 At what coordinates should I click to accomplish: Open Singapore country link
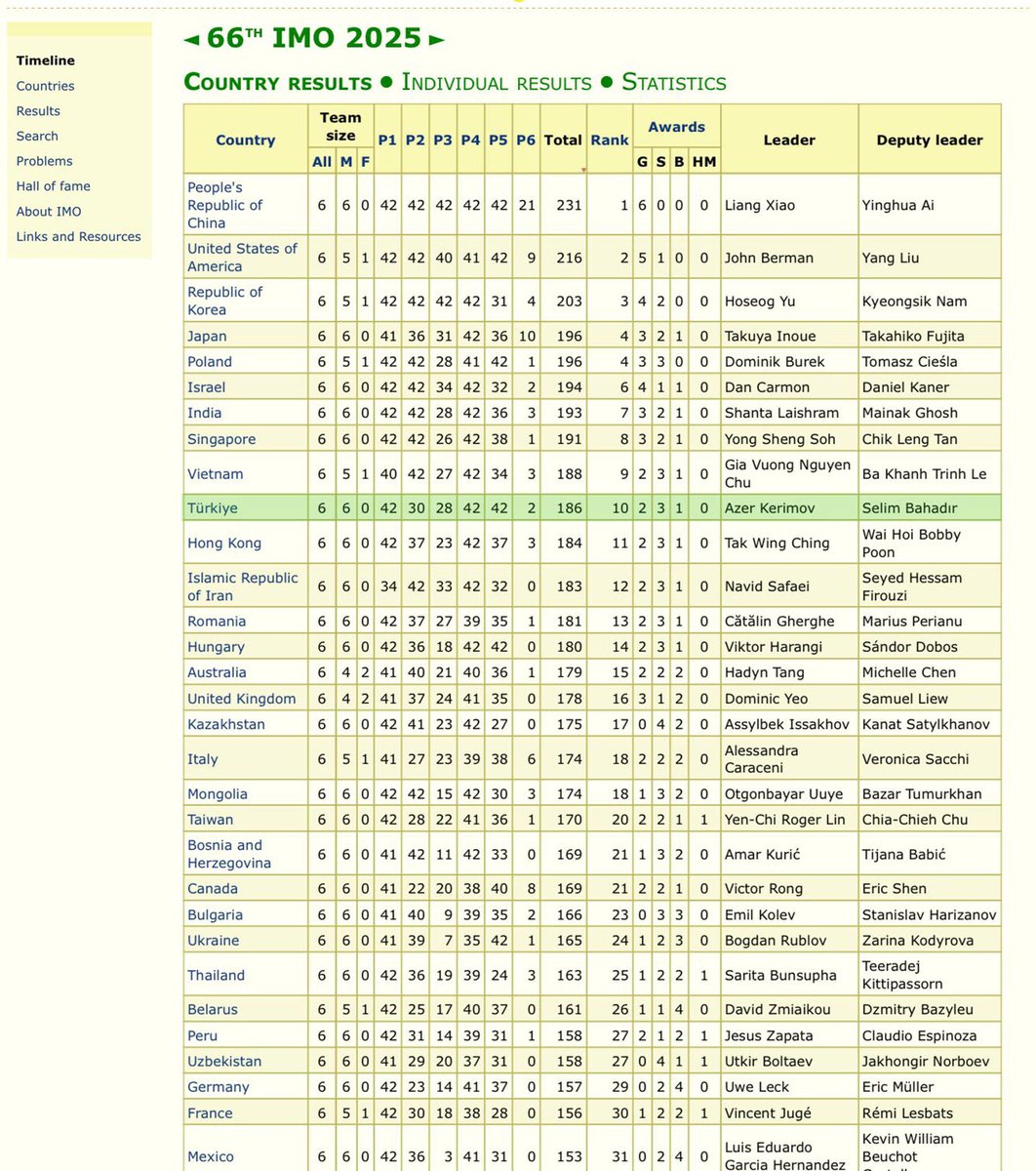pyautogui.click(x=221, y=439)
